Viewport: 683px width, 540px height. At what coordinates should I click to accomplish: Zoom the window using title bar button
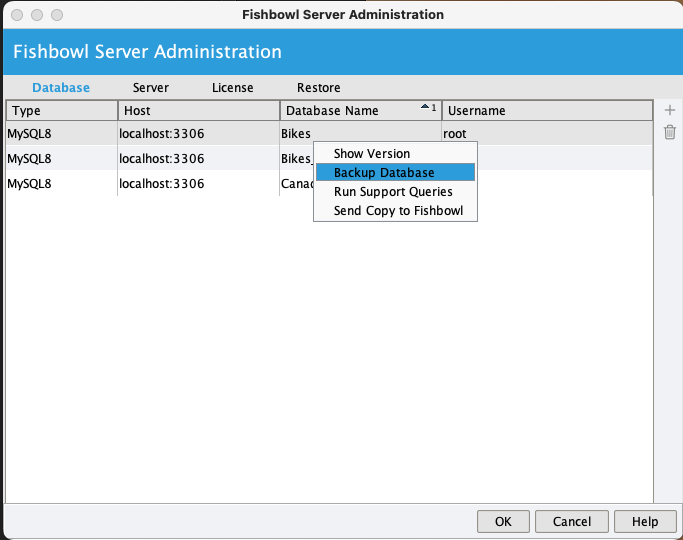(x=57, y=15)
